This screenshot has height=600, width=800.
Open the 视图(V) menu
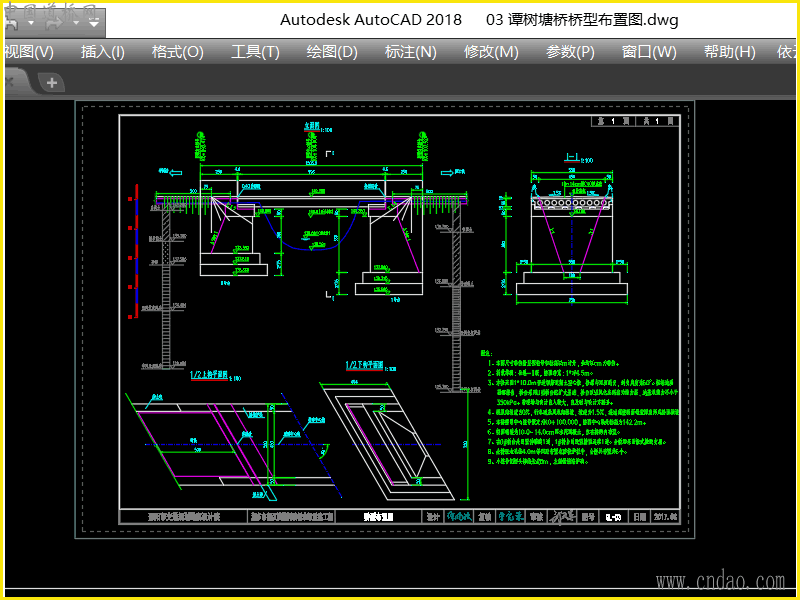point(29,52)
